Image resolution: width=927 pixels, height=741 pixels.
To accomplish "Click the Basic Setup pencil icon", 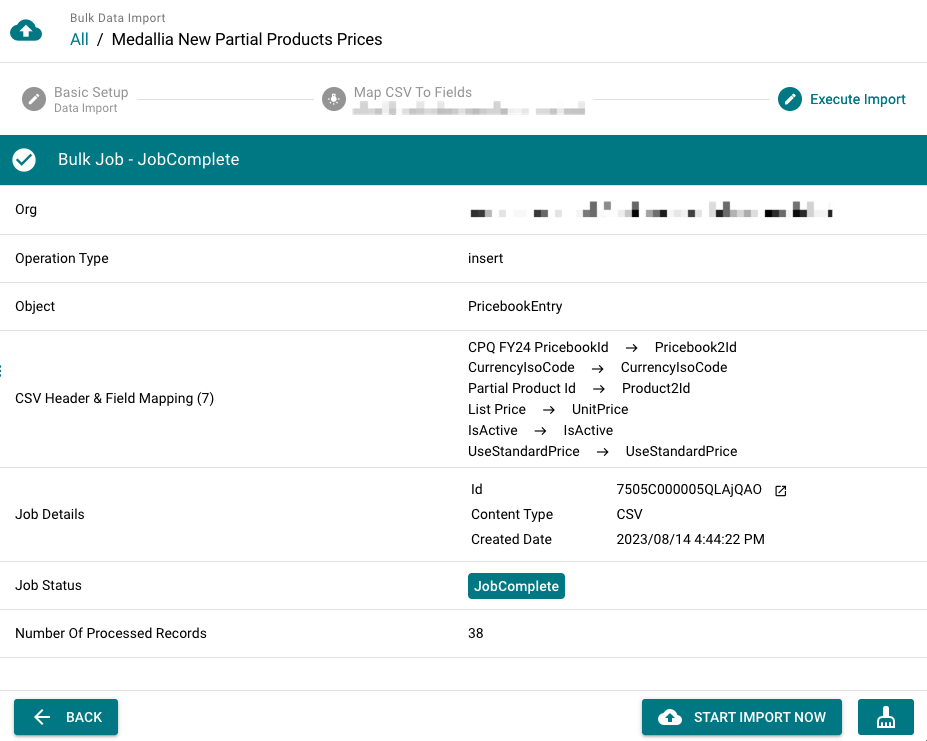I will point(34,99).
